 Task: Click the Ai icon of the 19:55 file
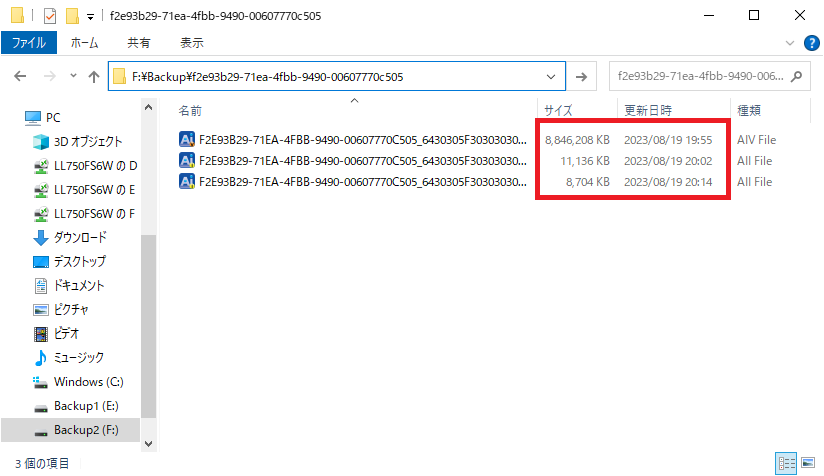point(187,139)
